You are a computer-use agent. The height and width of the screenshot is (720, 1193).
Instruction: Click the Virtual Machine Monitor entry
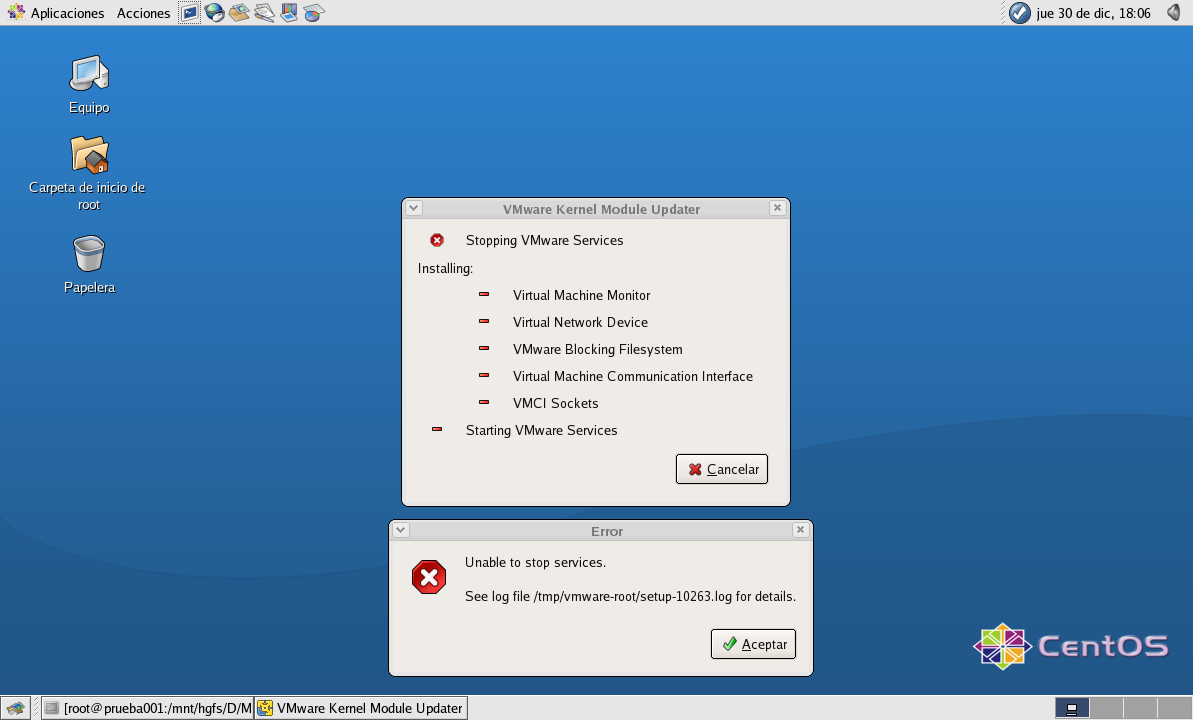[581, 295]
